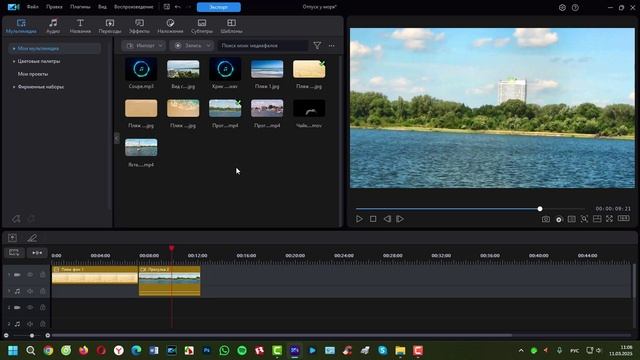Screen dimensions: 640x360
Task: Click the timeline view dropdown beside the ruler
Action: [x=14, y=253]
